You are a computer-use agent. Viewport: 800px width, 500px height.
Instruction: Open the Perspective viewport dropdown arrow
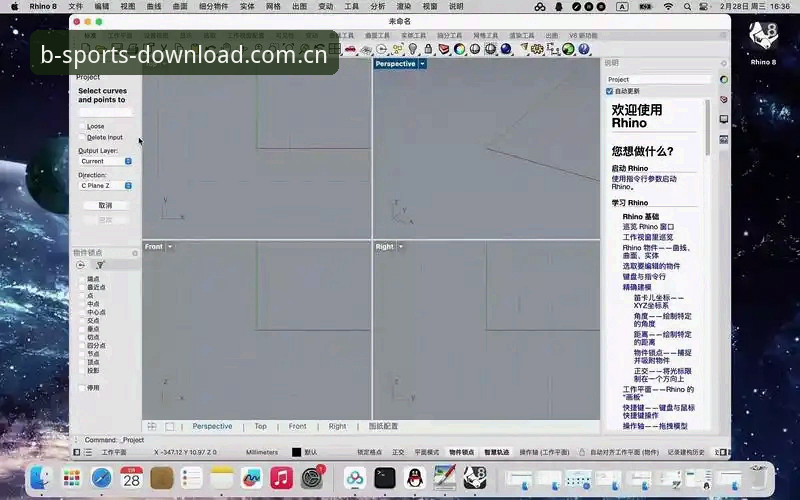[x=422, y=64]
